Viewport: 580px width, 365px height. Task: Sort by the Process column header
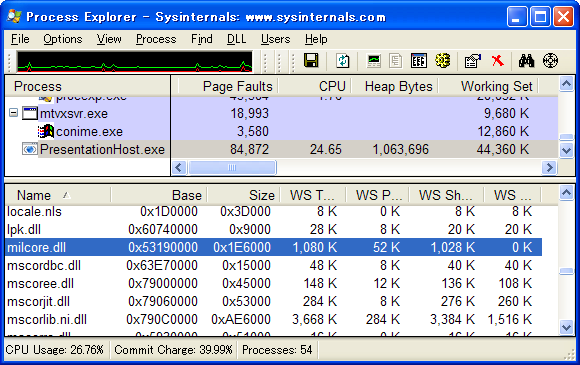(88, 86)
